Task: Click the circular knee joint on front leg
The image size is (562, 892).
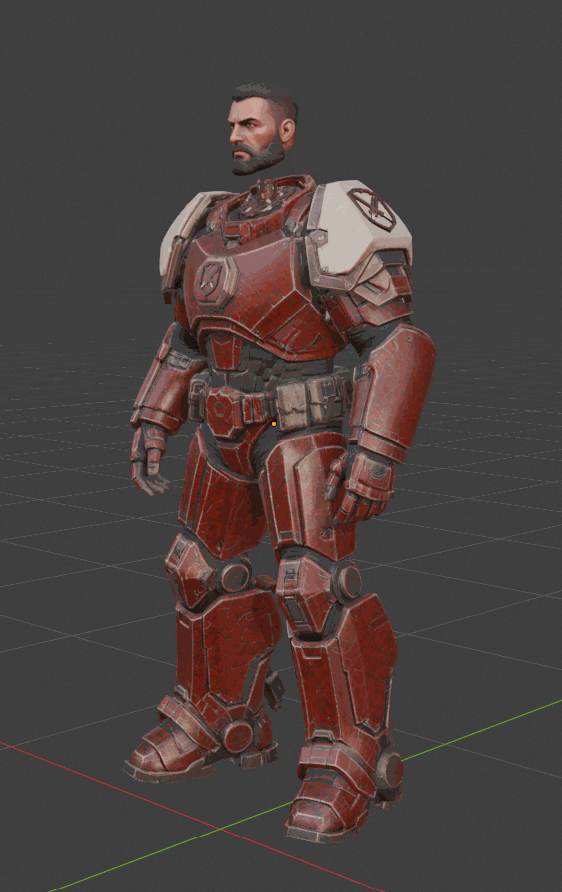Action: coord(347,581)
